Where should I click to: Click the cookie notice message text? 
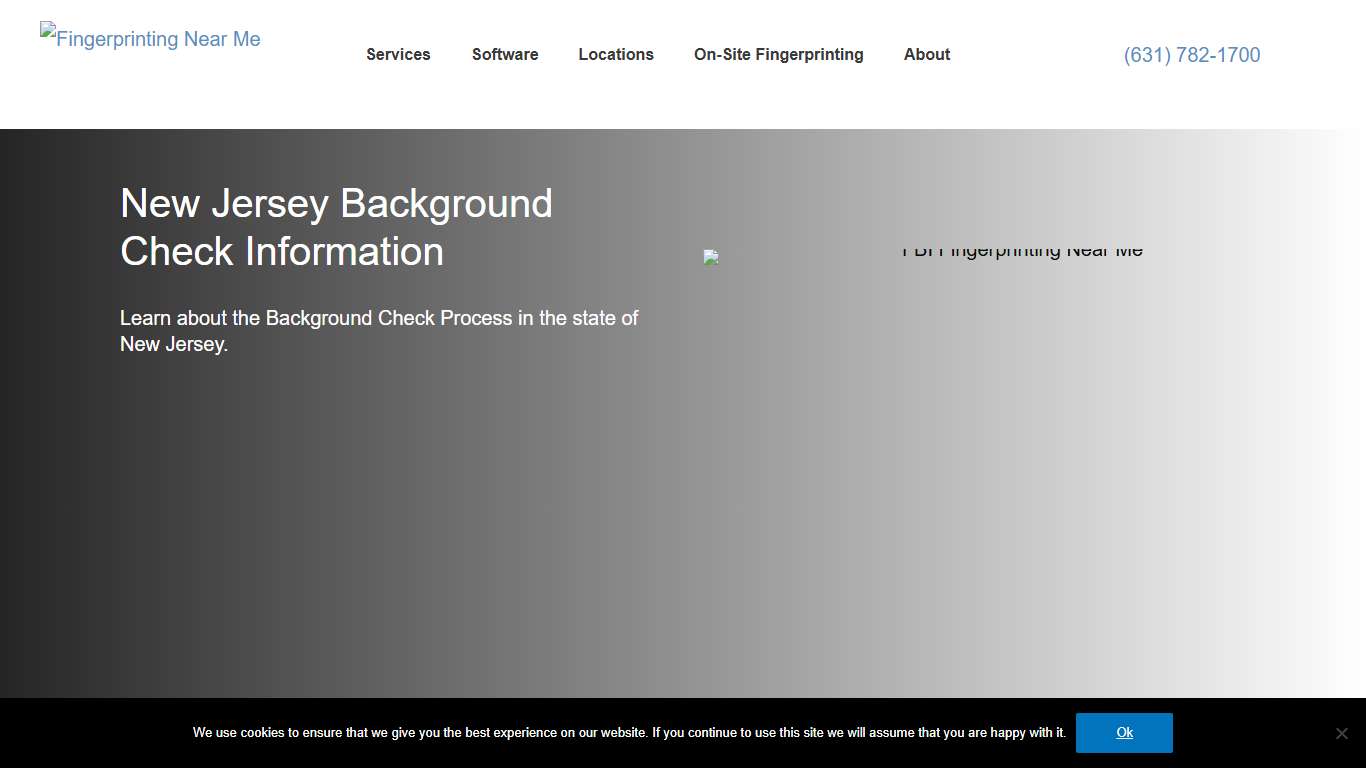tap(629, 733)
